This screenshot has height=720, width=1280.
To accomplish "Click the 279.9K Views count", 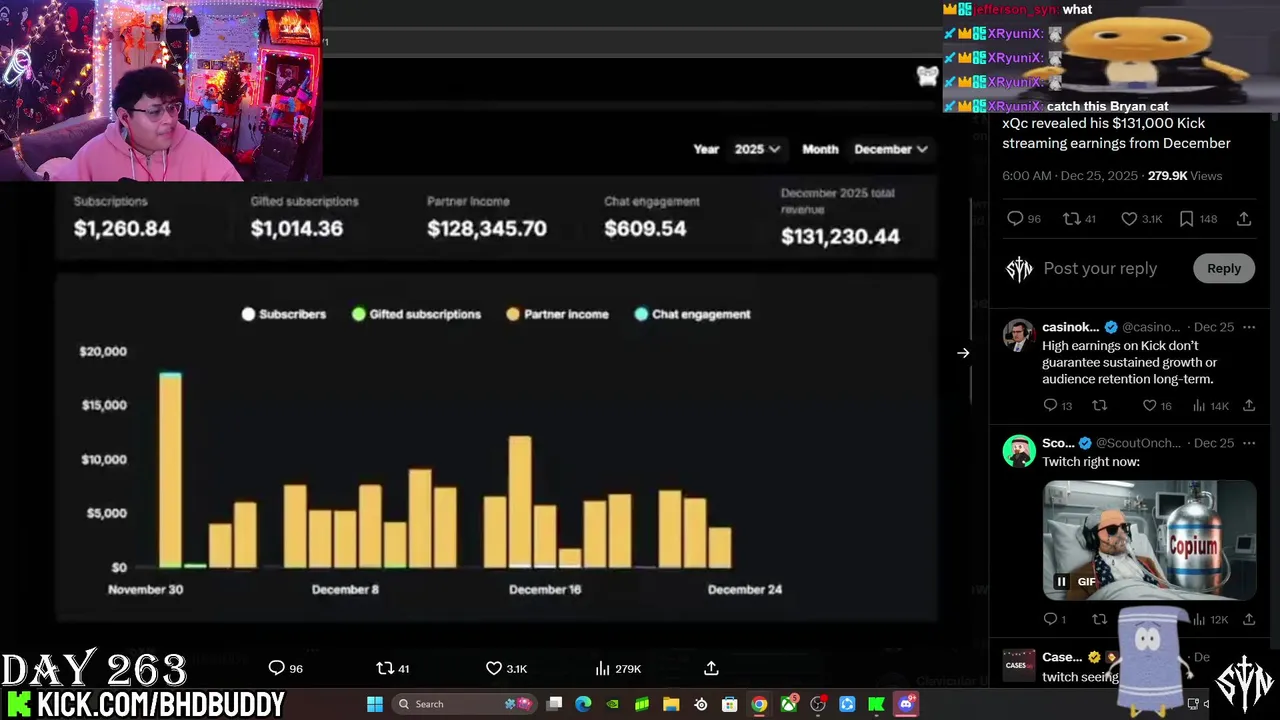I will click(1185, 175).
